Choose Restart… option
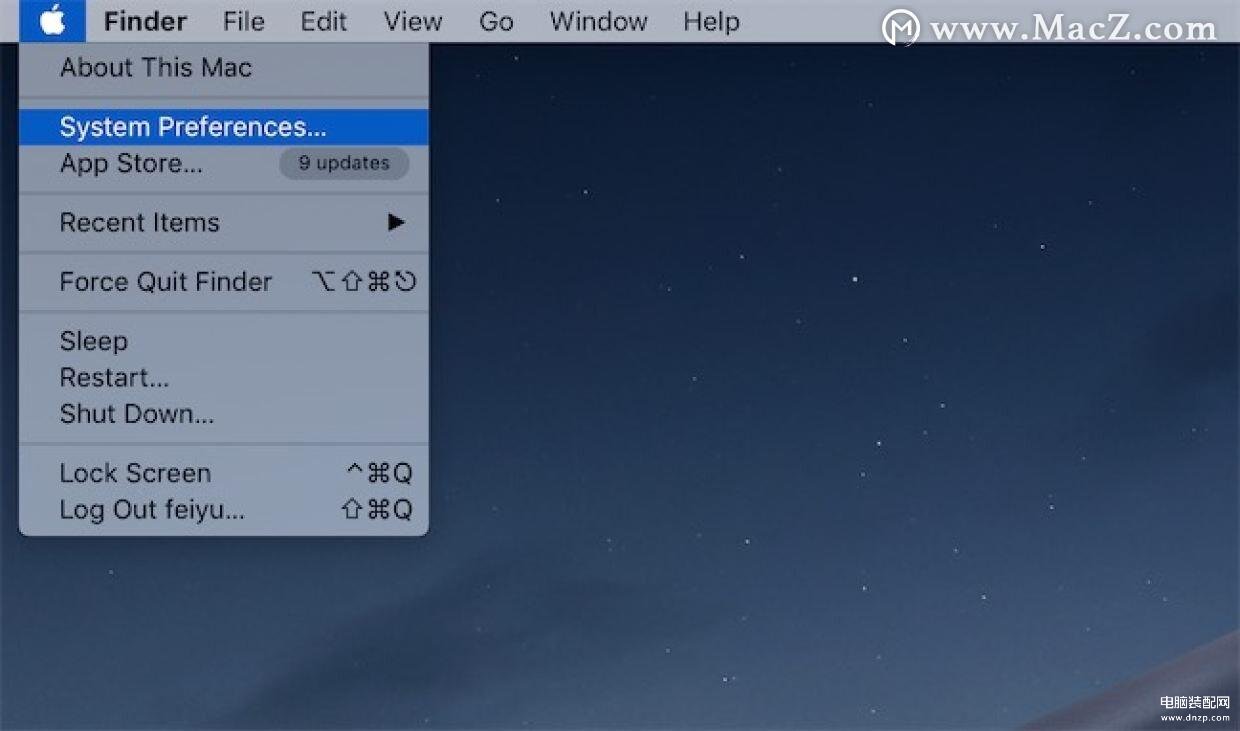 point(224,378)
